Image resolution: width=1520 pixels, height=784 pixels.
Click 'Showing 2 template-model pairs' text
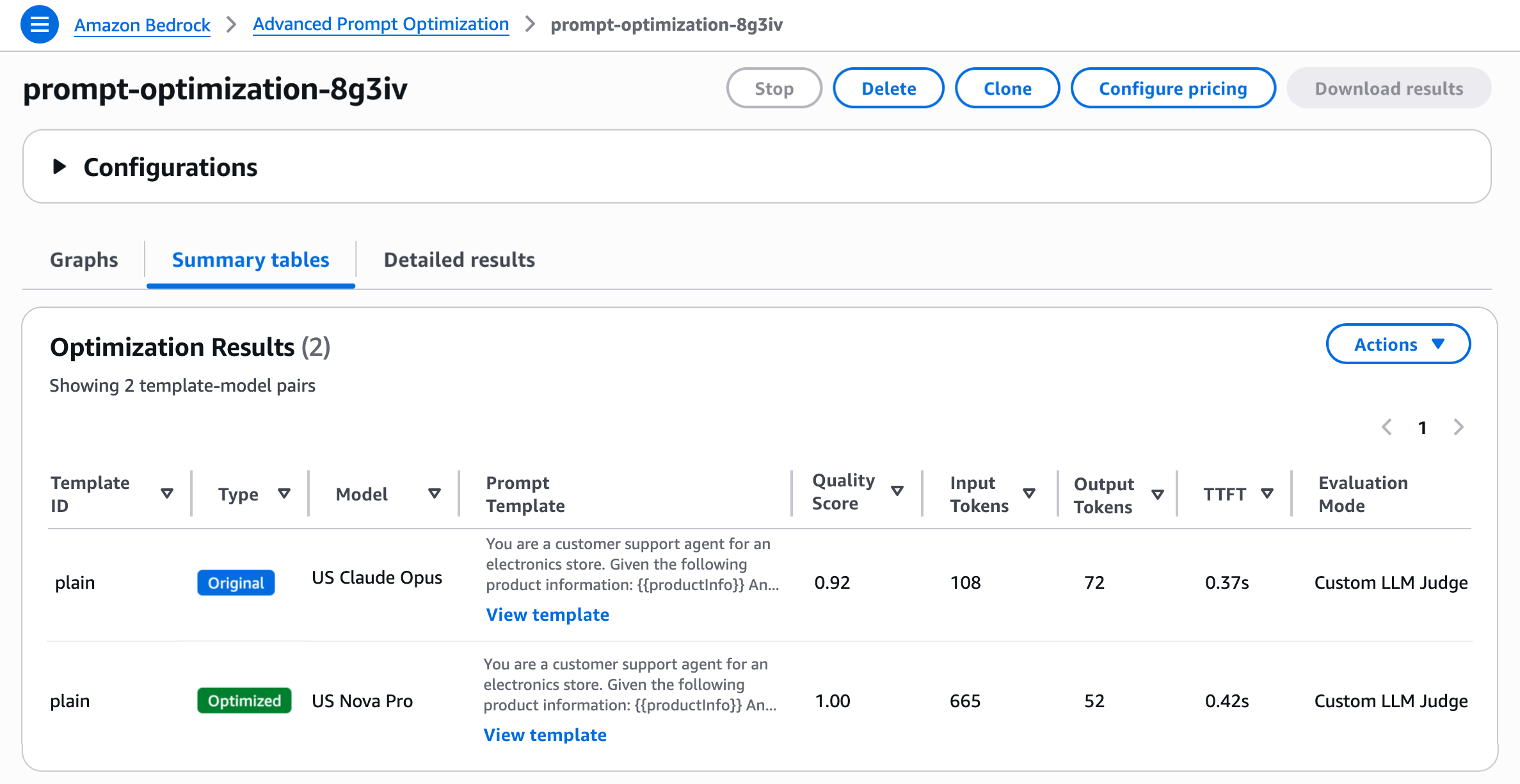182,385
